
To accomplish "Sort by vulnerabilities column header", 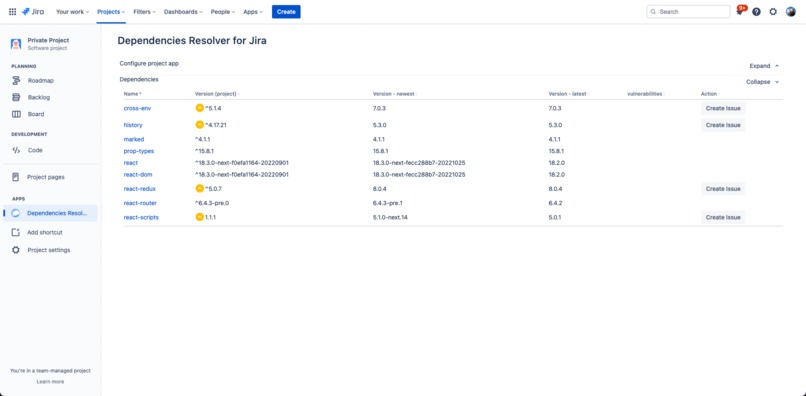I will tap(645, 94).
